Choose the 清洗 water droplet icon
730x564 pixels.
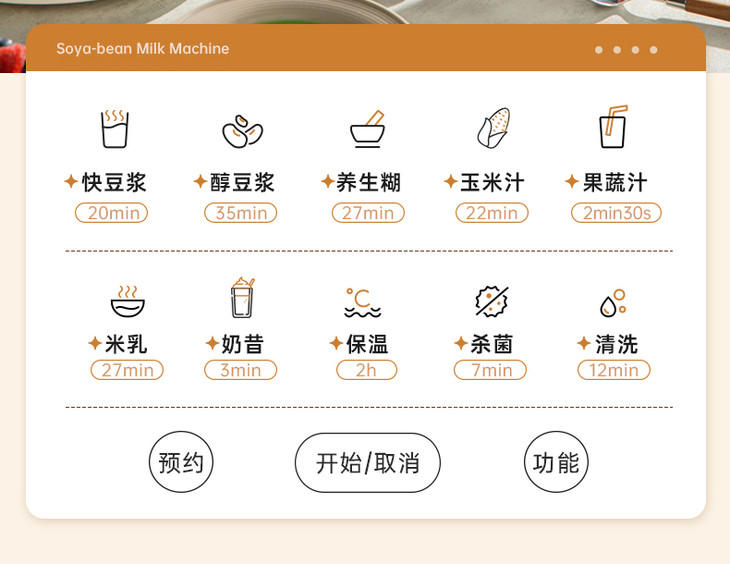click(613, 303)
